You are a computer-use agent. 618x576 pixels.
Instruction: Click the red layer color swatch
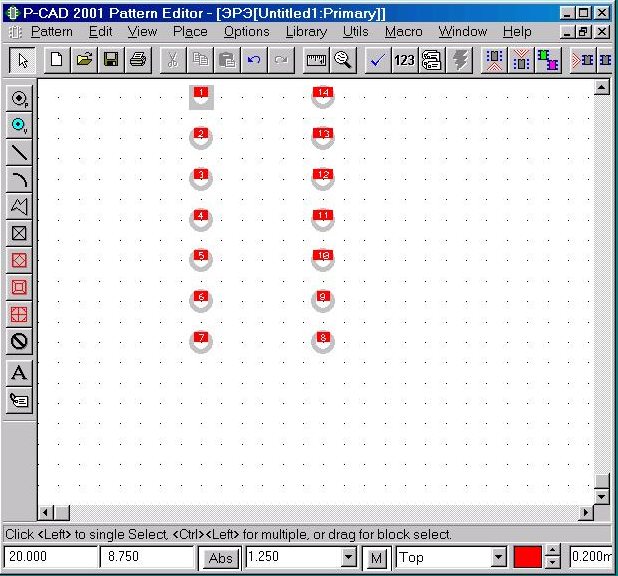528,557
